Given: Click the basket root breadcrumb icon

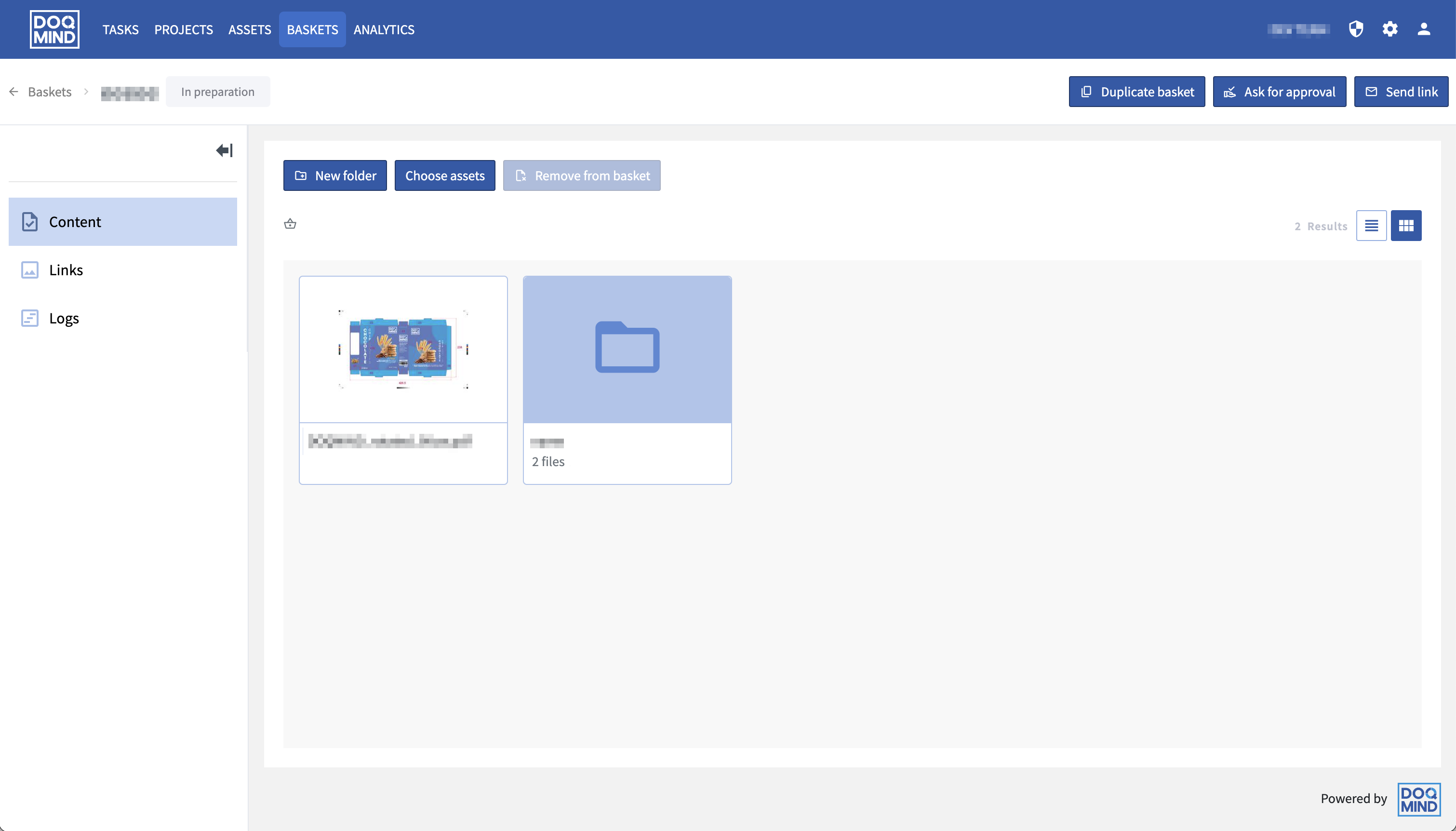Looking at the screenshot, I should tap(290, 224).
